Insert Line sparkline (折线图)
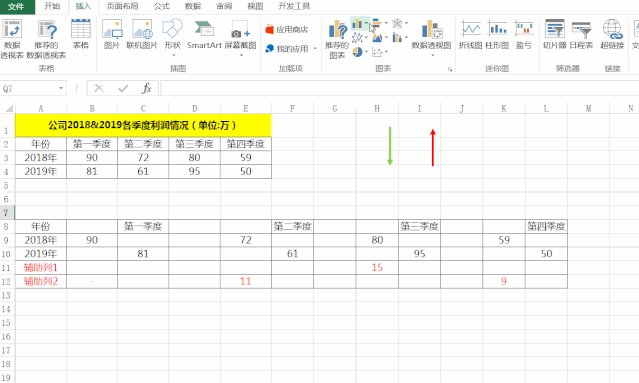The image size is (639, 383). [x=471, y=34]
